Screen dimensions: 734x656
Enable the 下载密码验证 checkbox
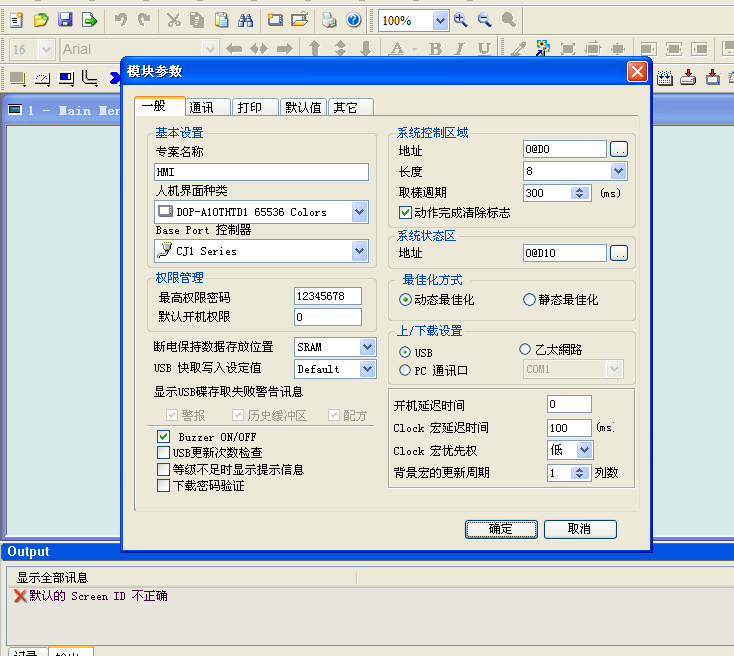coord(164,485)
